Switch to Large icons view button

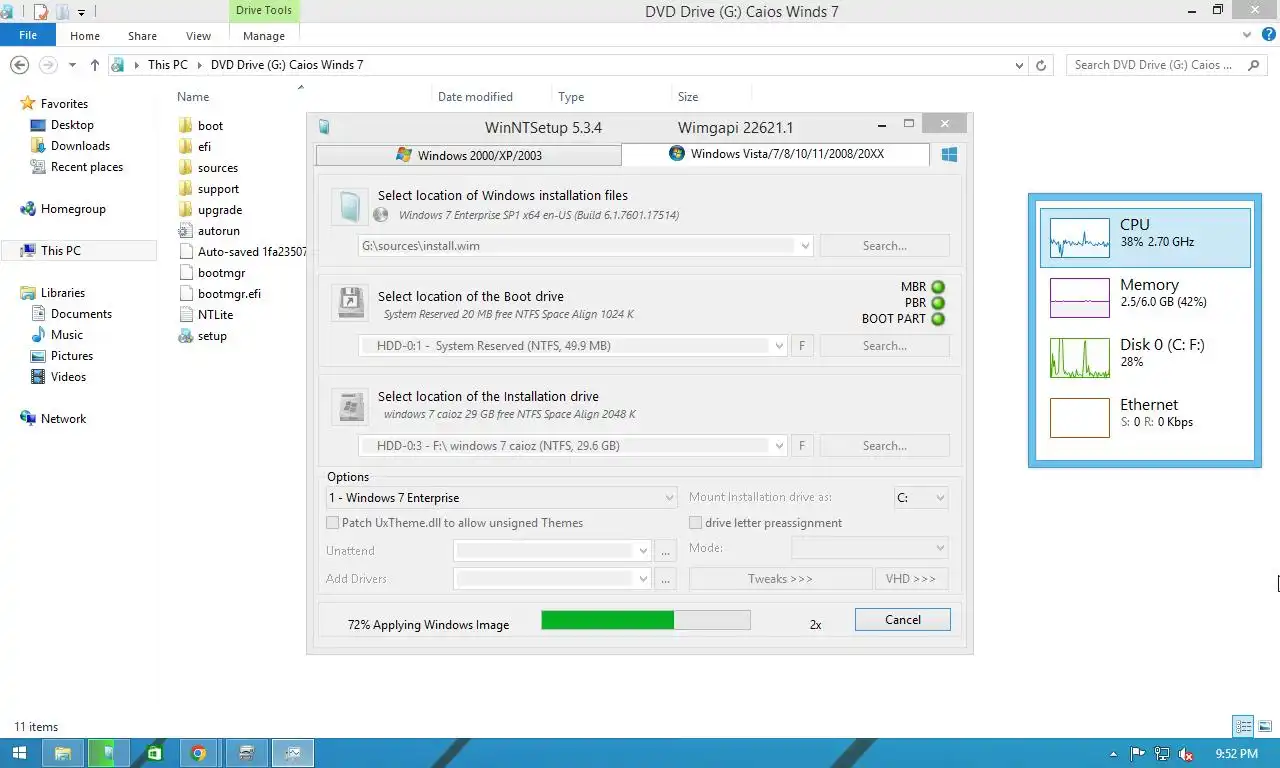[1264, 726]
